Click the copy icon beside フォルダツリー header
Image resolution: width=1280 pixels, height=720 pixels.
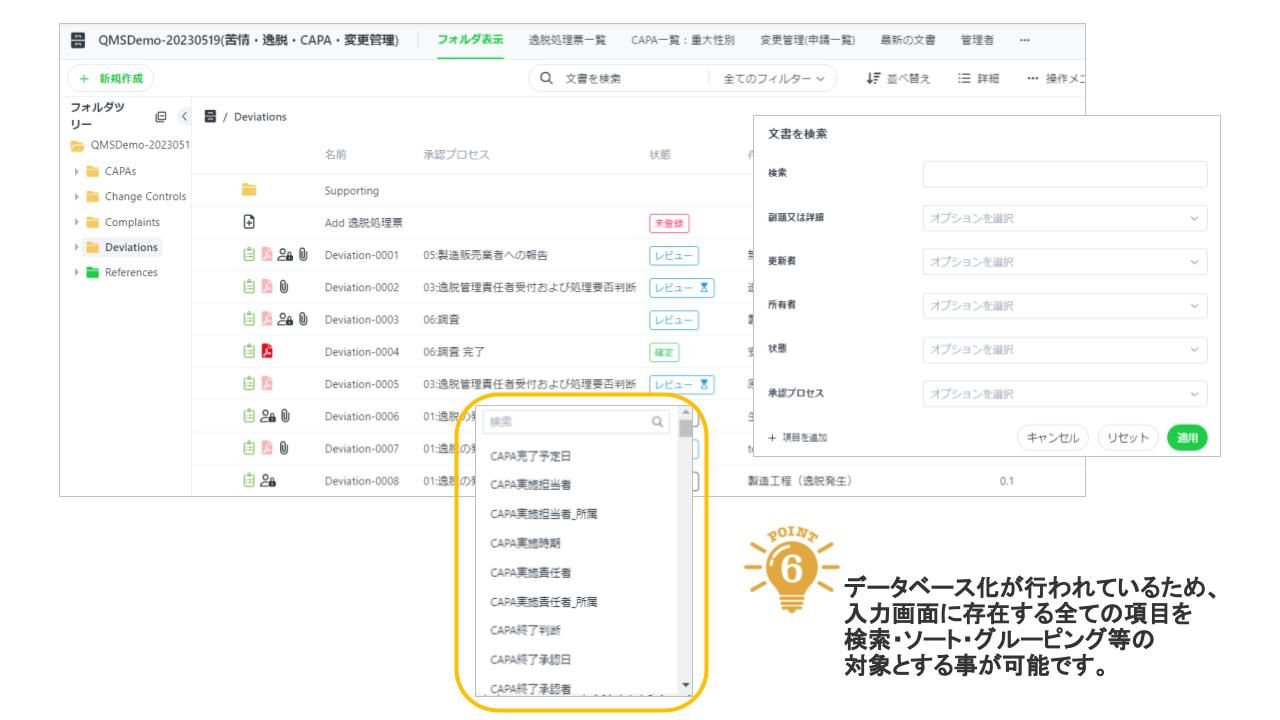[162, 116]
